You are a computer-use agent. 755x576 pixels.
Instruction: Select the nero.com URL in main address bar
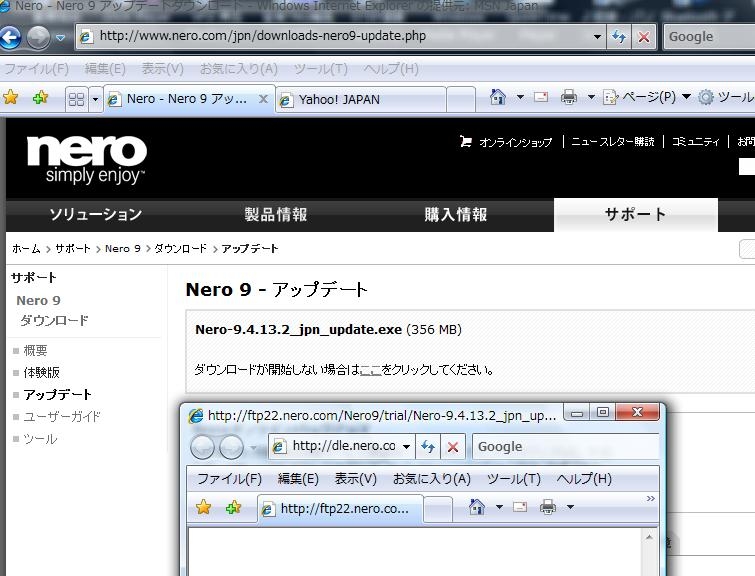point(263,36)
